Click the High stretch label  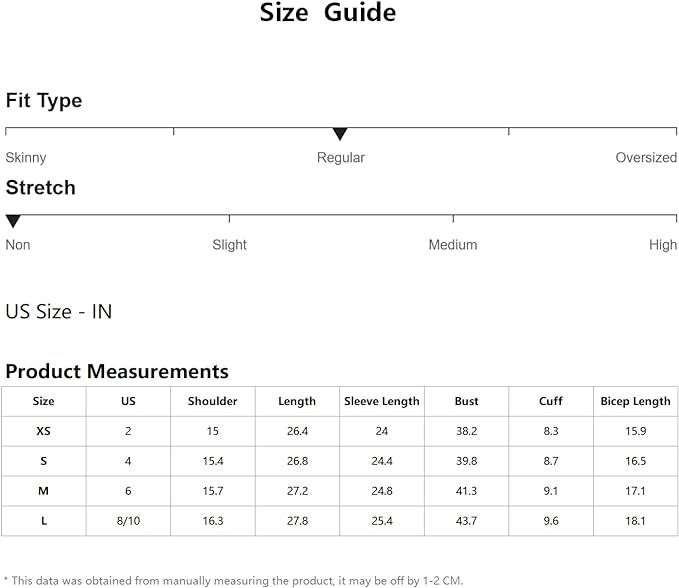coord(663,245)
